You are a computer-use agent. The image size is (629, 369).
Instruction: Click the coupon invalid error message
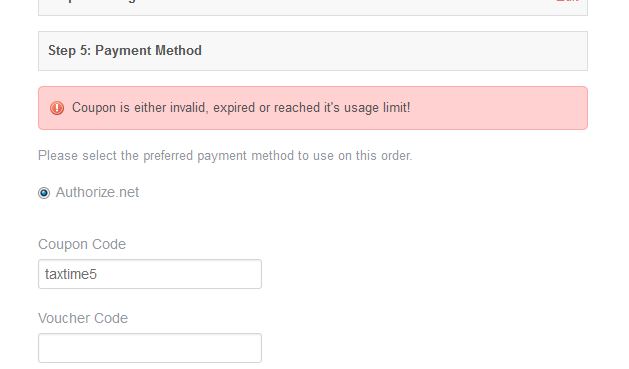point(241,107)
